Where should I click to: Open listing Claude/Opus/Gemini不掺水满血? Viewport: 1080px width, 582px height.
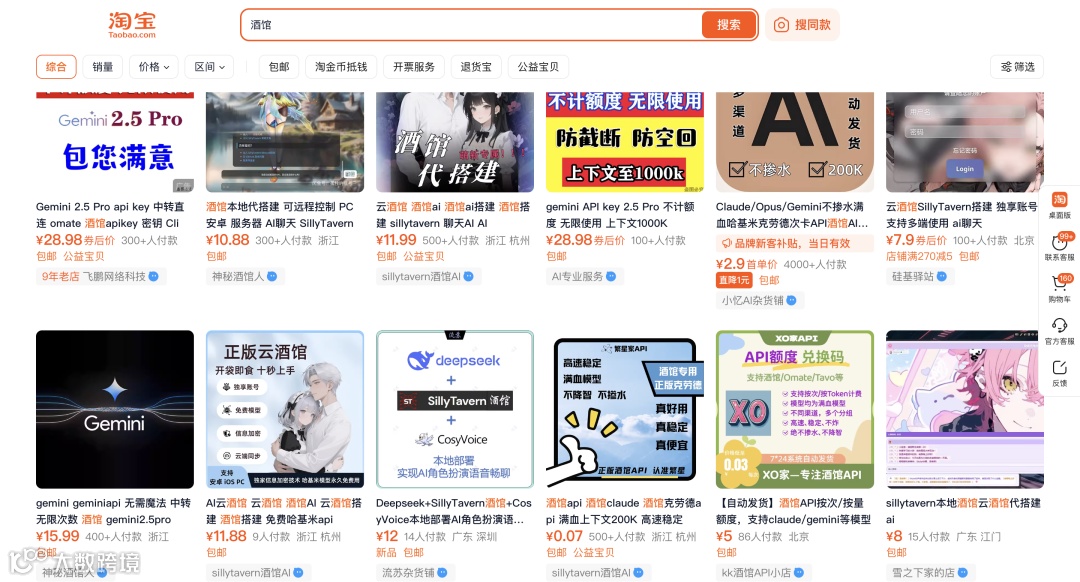click(x=792, y=215)
